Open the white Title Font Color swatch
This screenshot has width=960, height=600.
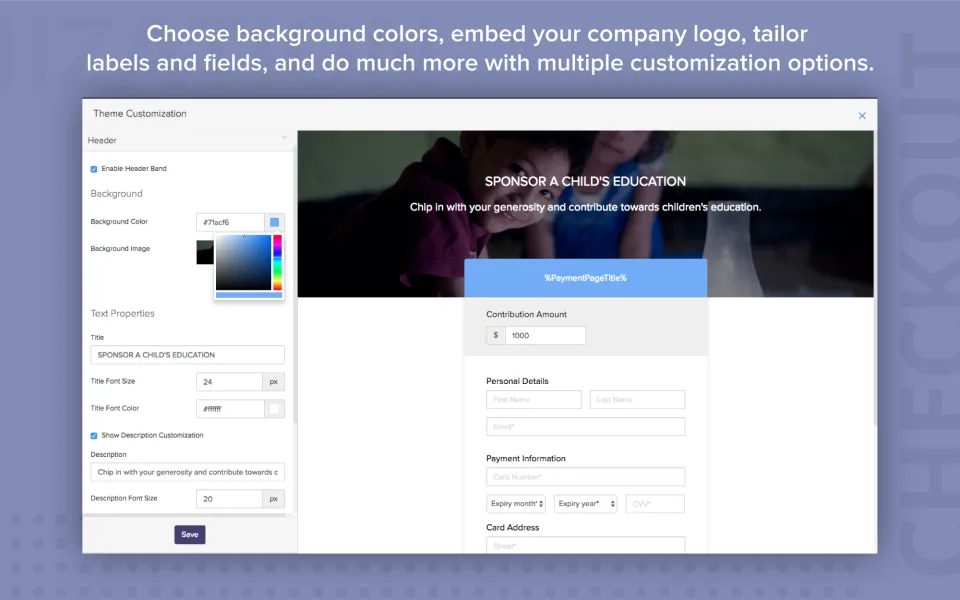pyautogui.click(x=274, y=408)
